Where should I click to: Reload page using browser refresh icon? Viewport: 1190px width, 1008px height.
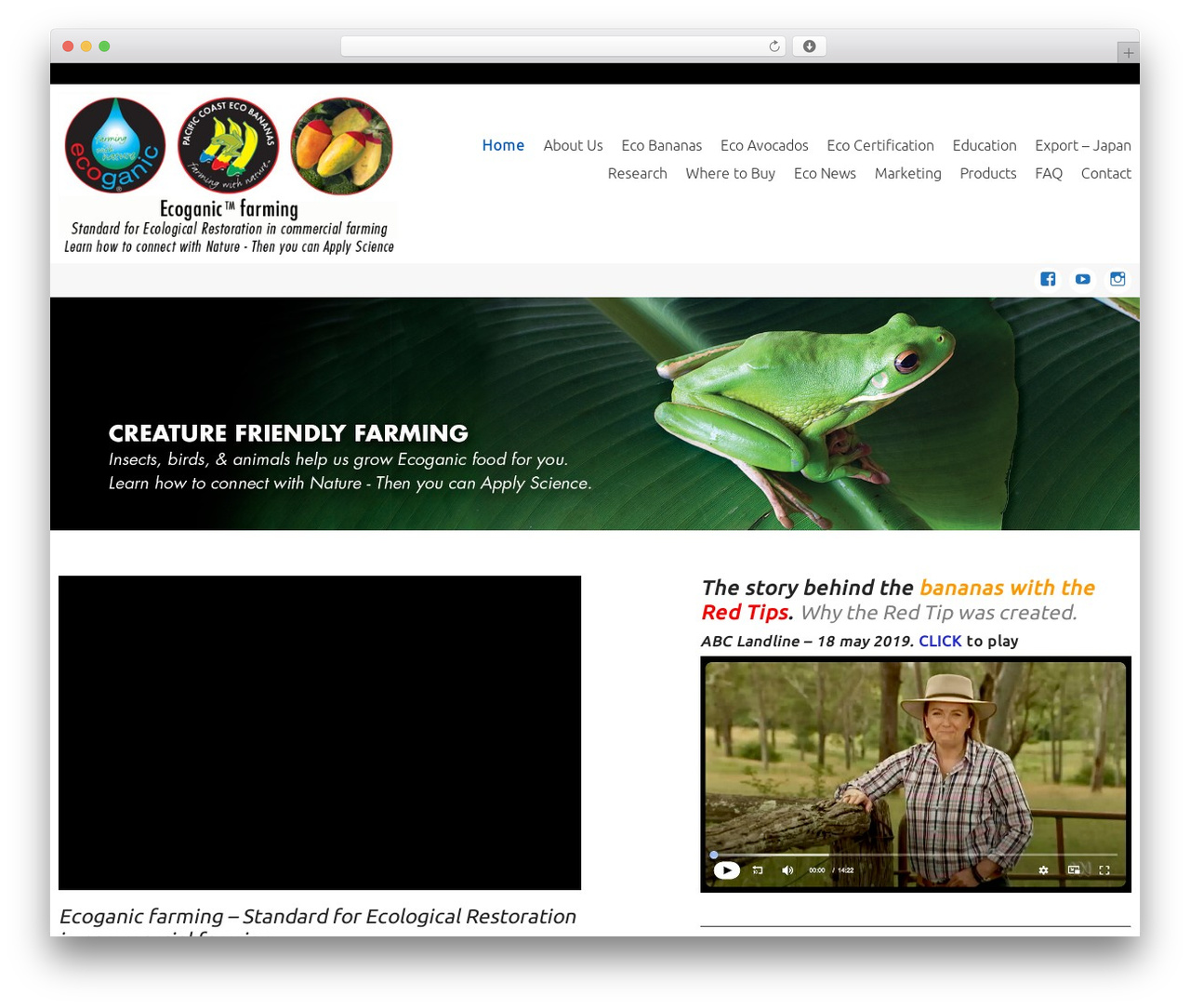[x=774, y=46]
